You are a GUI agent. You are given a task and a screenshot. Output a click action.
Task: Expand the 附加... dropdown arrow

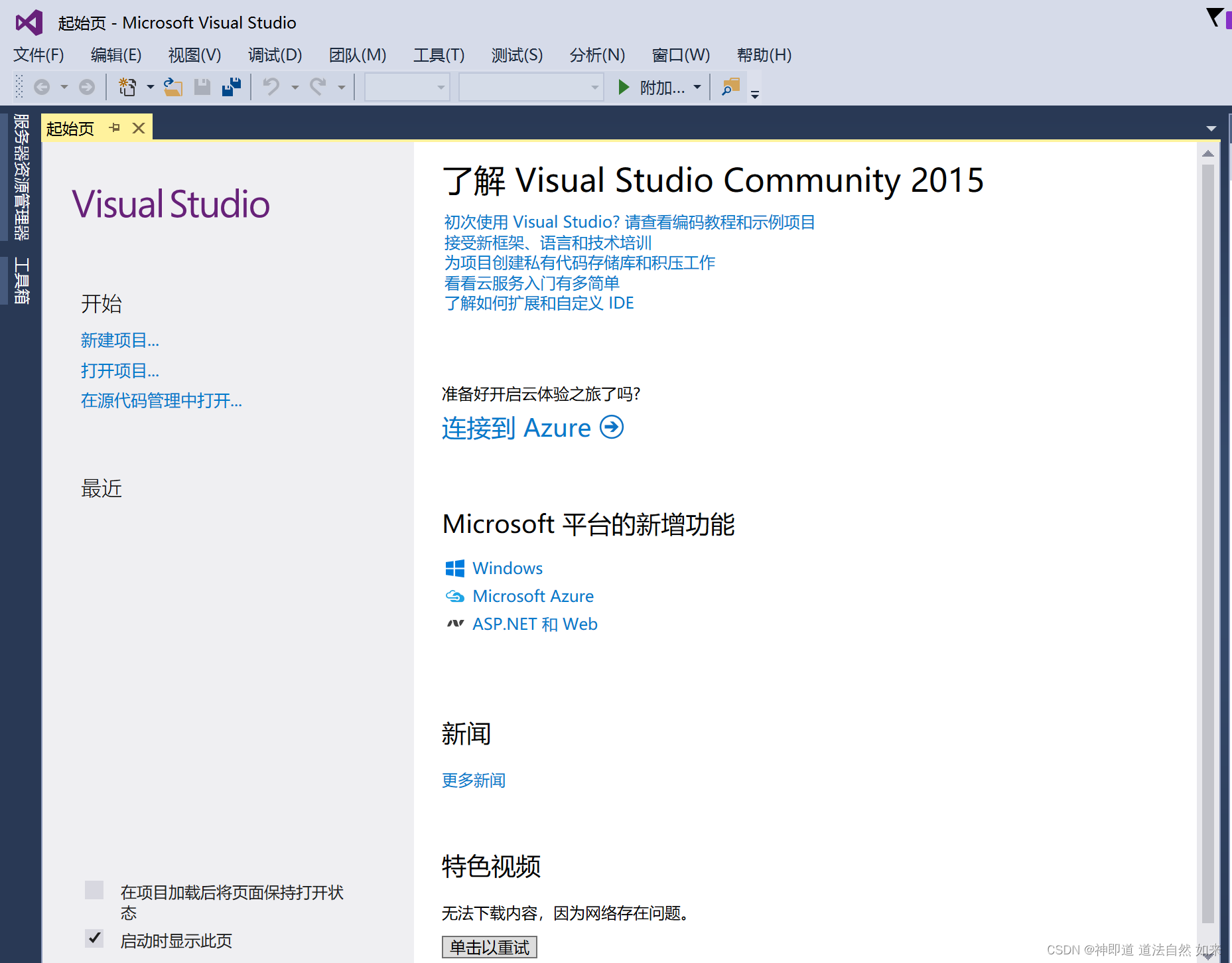click(x=697, y=87)
